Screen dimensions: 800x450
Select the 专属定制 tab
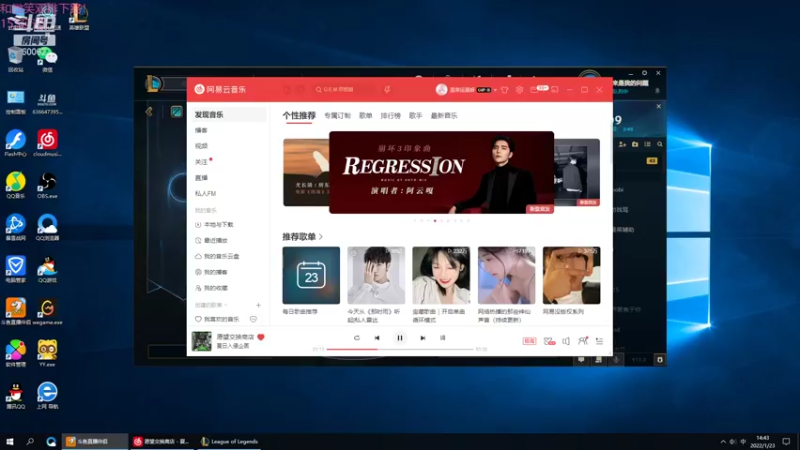[337, 116]
